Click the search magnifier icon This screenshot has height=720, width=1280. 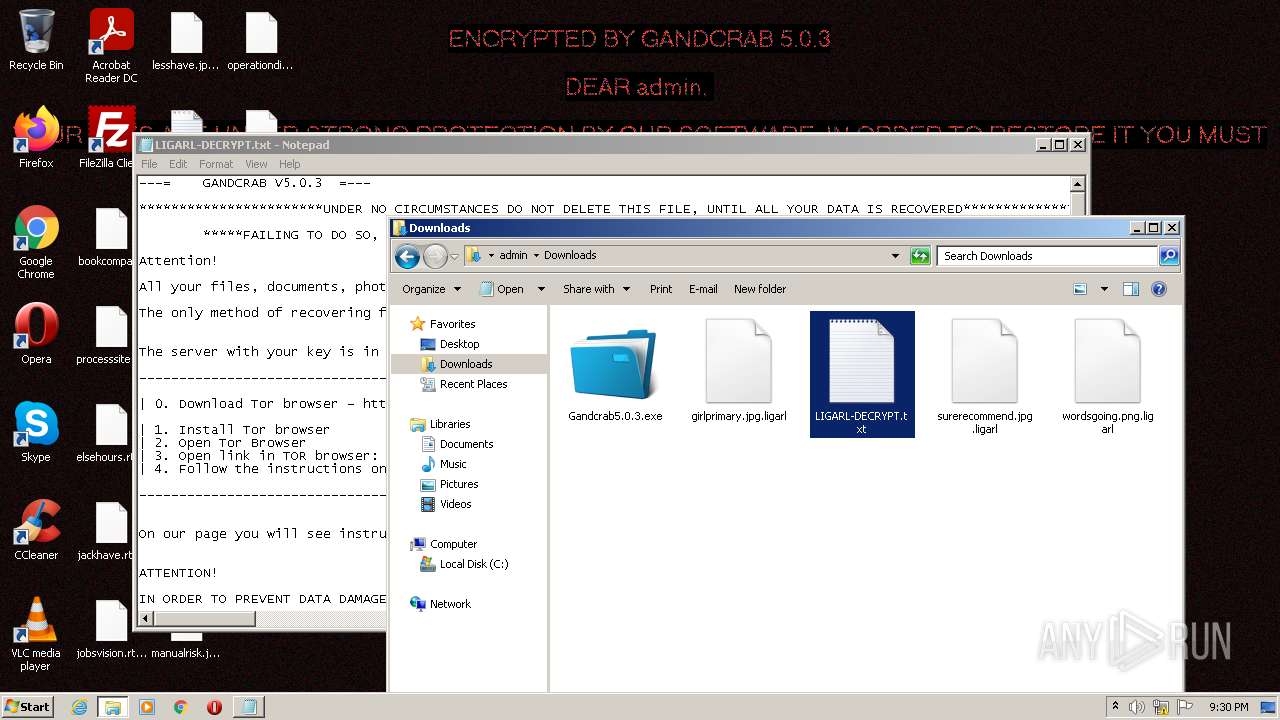[x=1168, y=256]
